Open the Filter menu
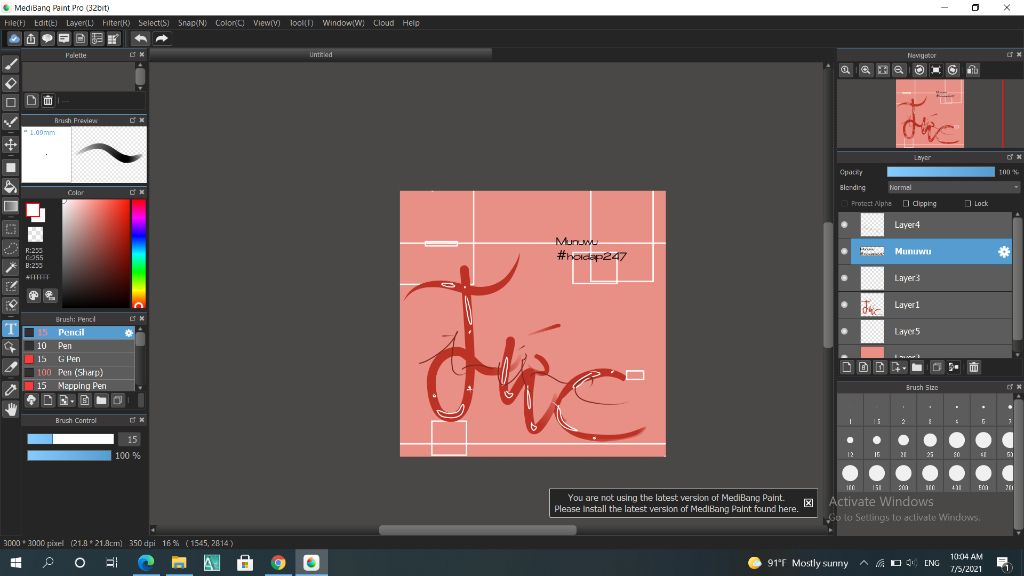This screenshot has width=1024, height=576. point(116,23)
